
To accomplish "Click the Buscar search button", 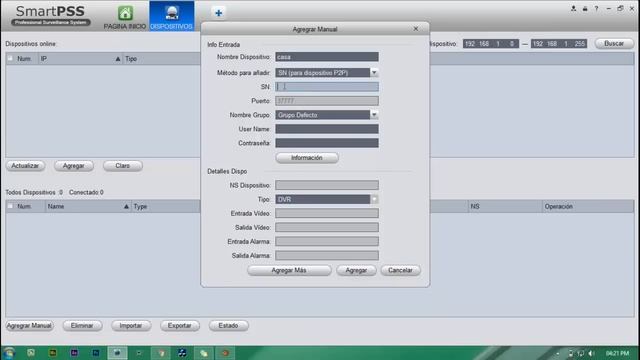I will pyautogui.click(x=614, y=43).
